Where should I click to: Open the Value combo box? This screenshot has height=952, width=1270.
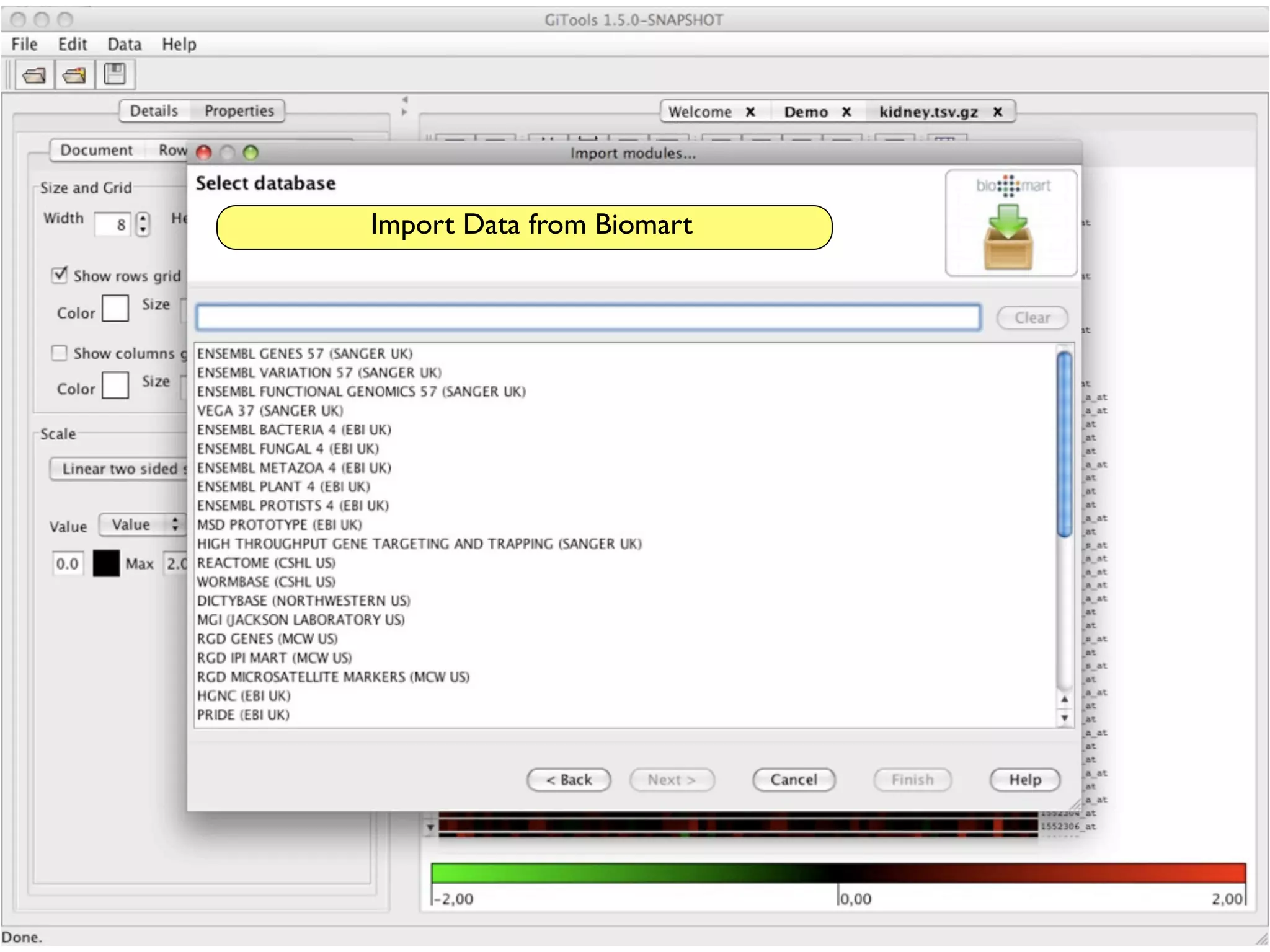(142, 524)
